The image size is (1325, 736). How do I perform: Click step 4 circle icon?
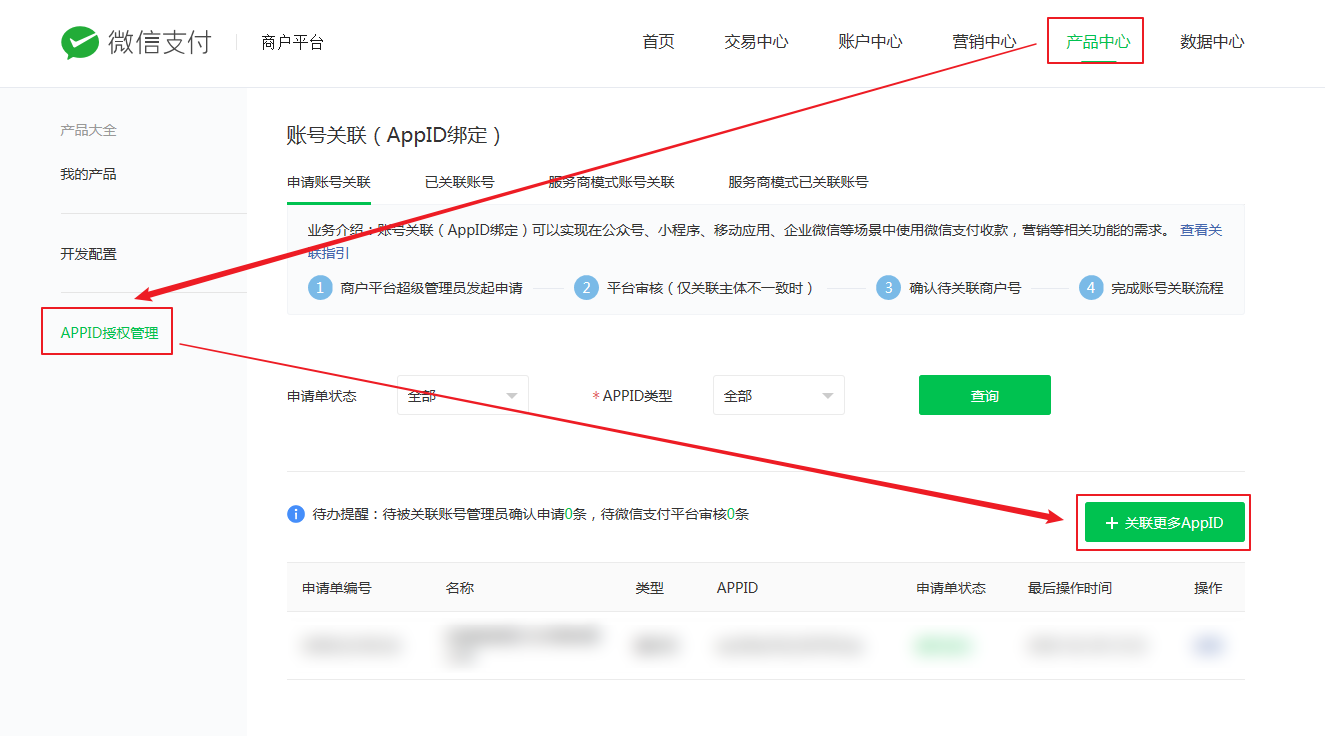click(x=1091, y=288)
